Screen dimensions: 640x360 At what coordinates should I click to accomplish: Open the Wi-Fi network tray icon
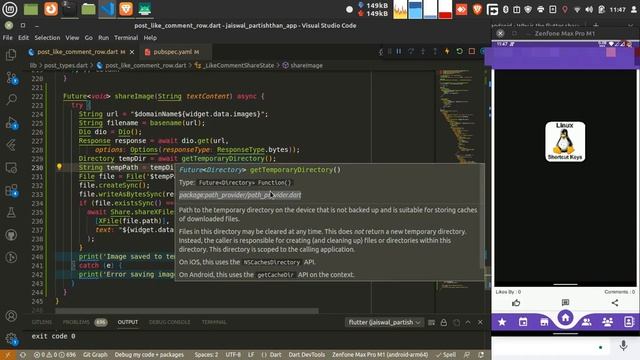577,9
